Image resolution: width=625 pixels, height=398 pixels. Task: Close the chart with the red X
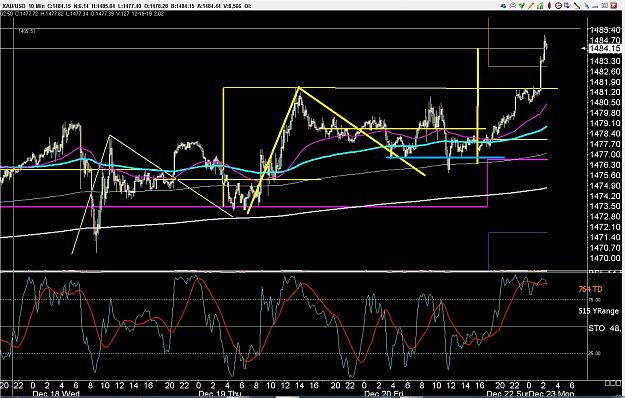tap(614, 6)
